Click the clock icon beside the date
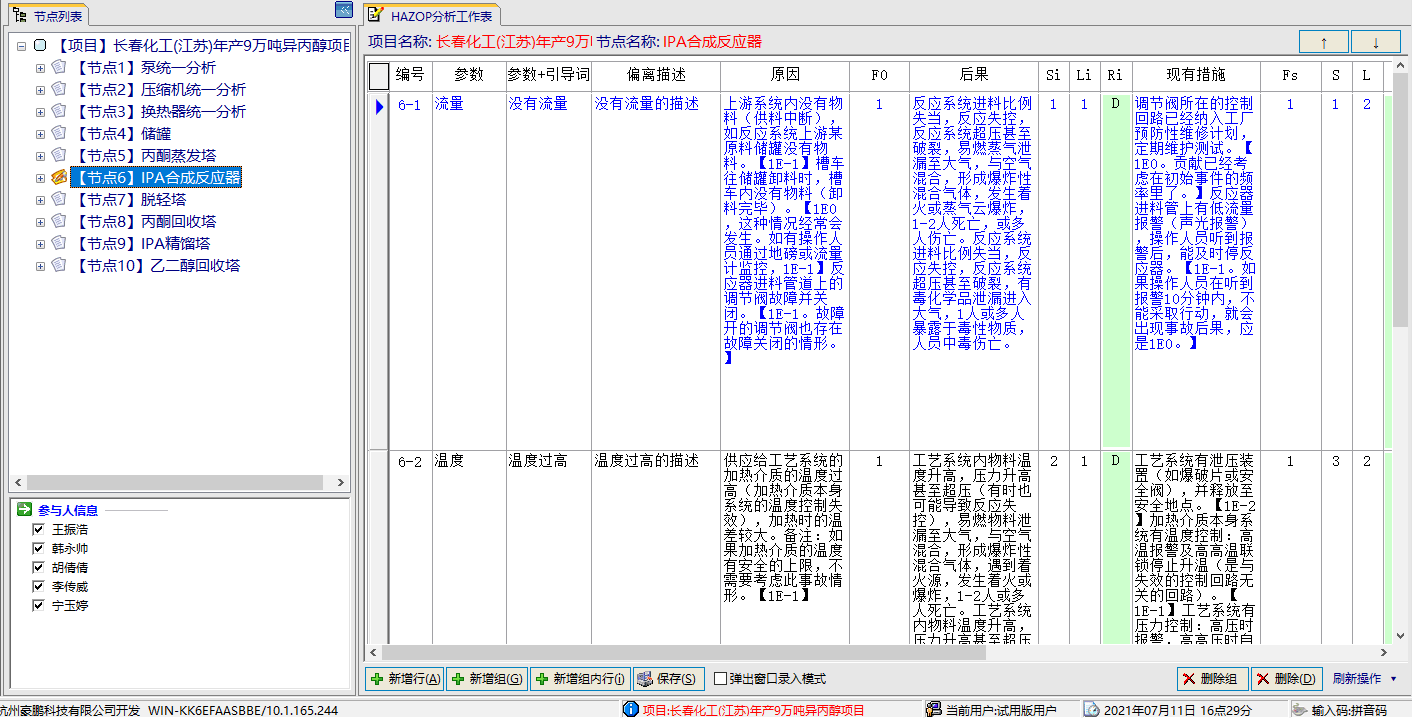 1091,709
